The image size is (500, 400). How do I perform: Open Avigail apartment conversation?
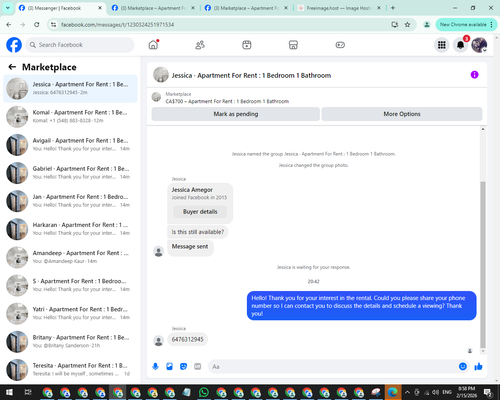click(70, 145)
